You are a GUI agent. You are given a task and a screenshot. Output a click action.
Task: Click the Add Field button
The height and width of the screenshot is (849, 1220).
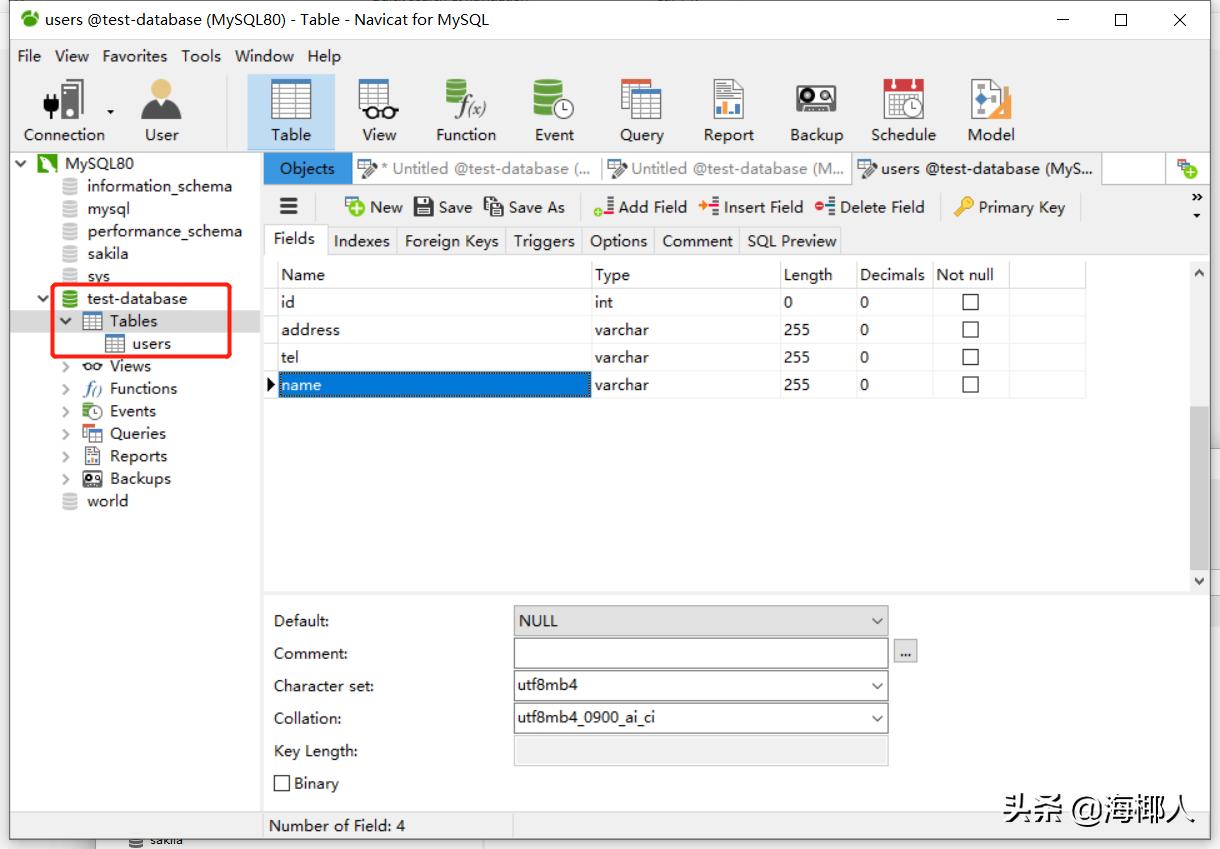coord(640,207)
